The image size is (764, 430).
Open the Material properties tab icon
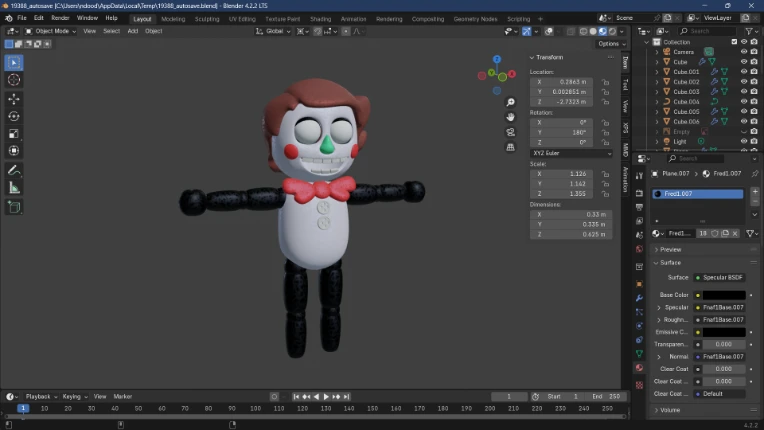coord(639,368)
